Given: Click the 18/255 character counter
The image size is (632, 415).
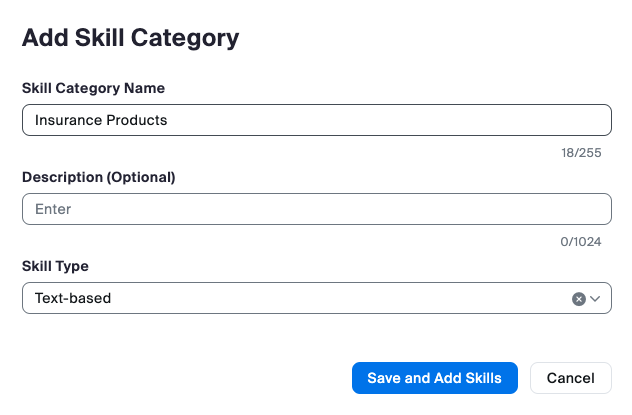Looking at the screenshot, I should click(x=582, y=153).
